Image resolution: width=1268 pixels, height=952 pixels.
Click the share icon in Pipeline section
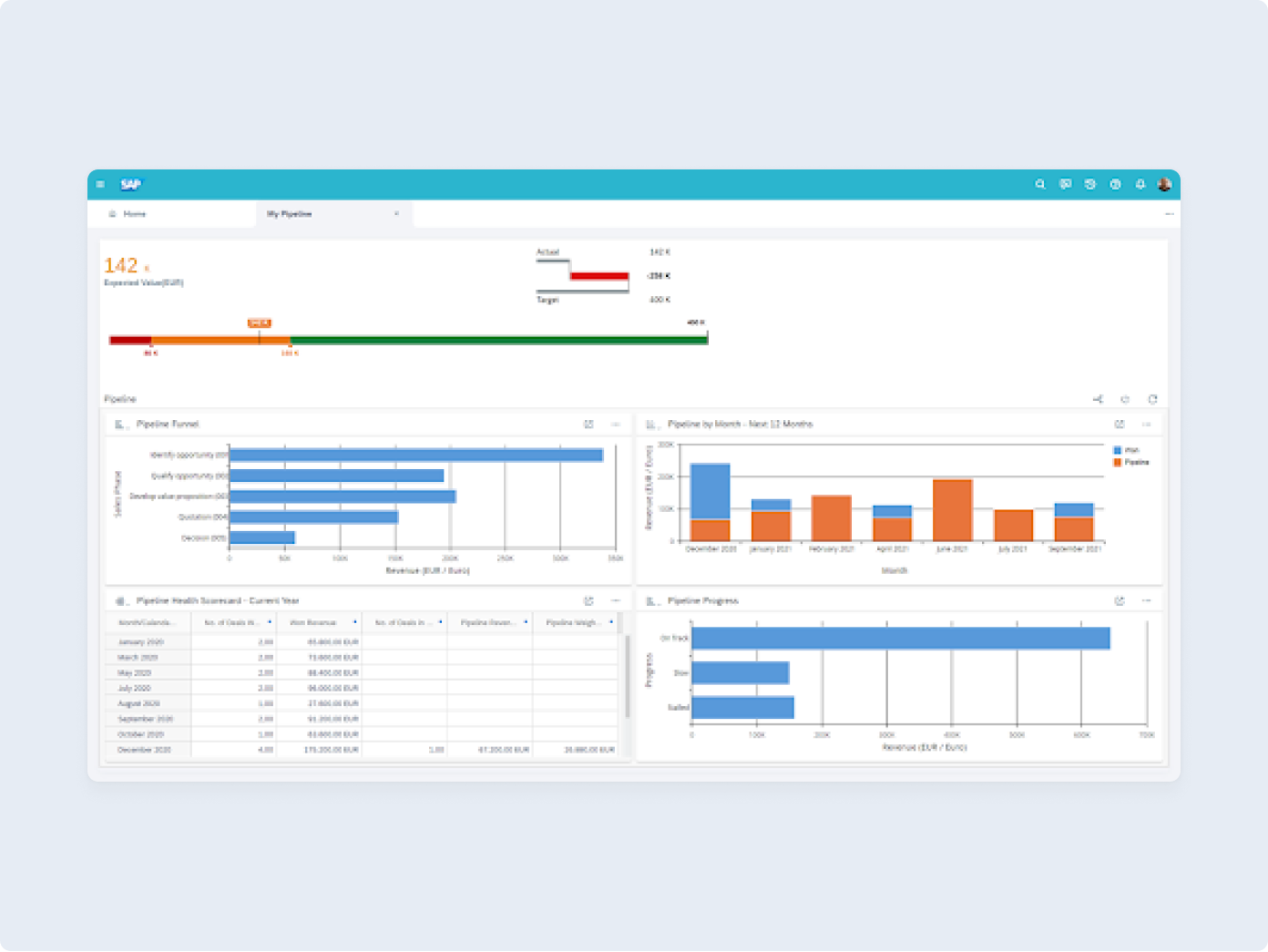pos(1098,399)
